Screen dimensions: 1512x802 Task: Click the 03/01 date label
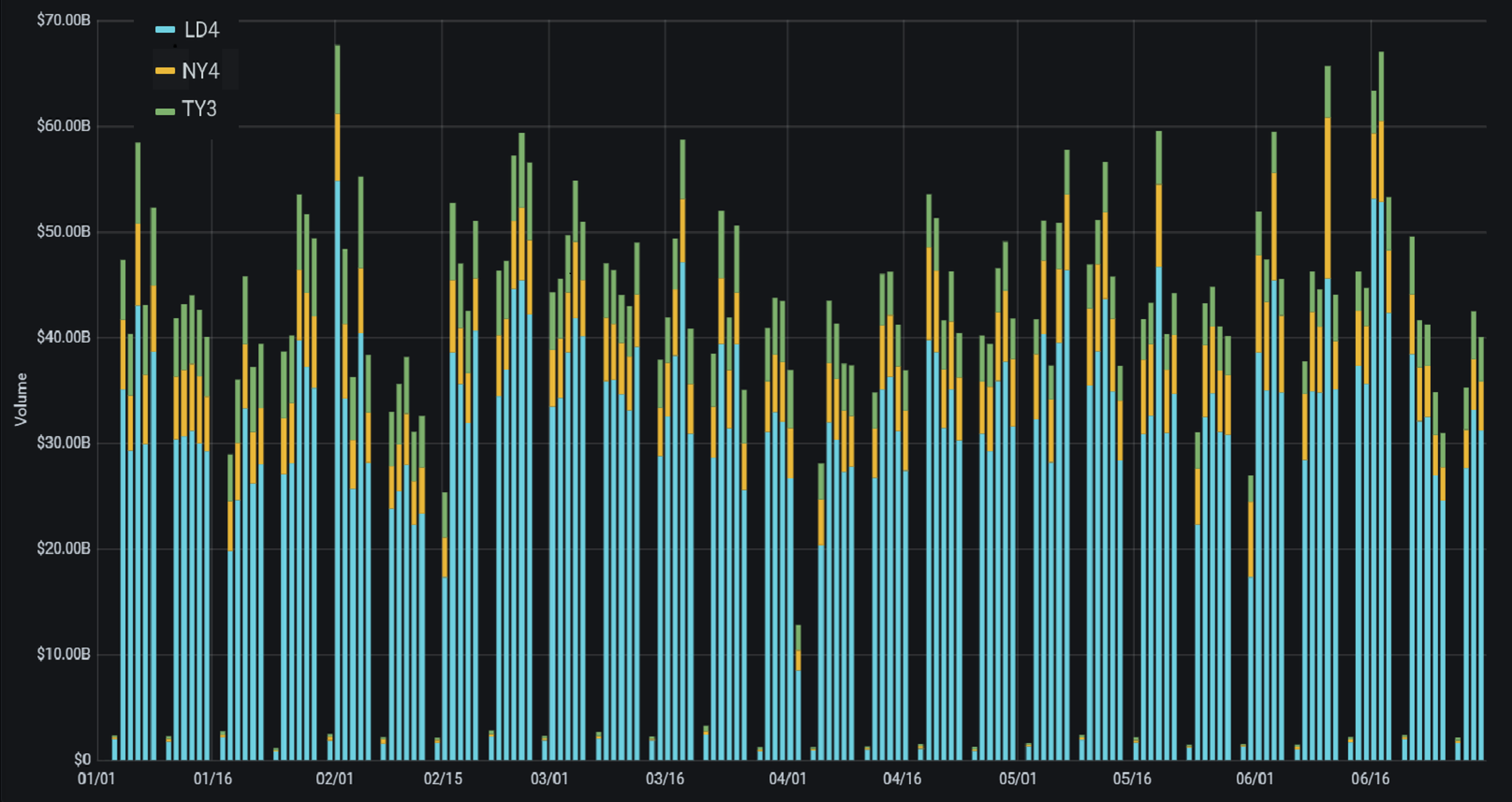pyautogui.click(x=550, y=779)
